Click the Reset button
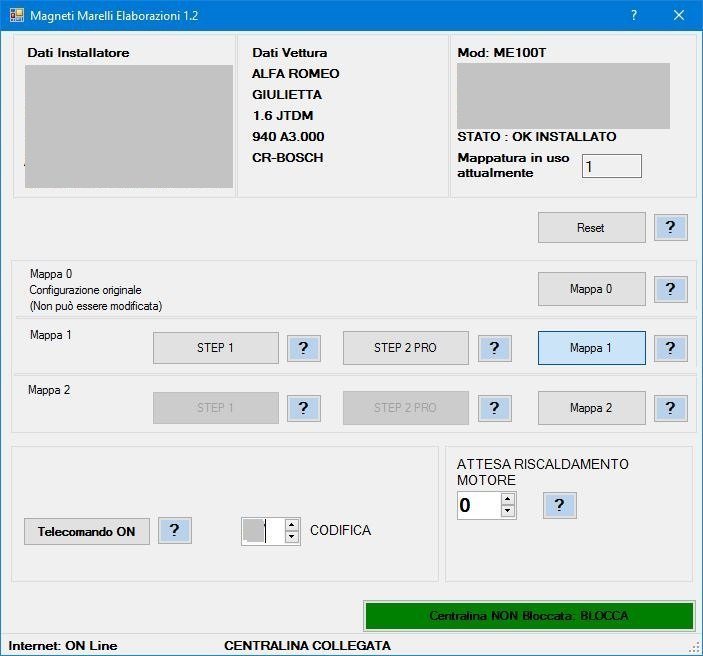 [591, 228]
